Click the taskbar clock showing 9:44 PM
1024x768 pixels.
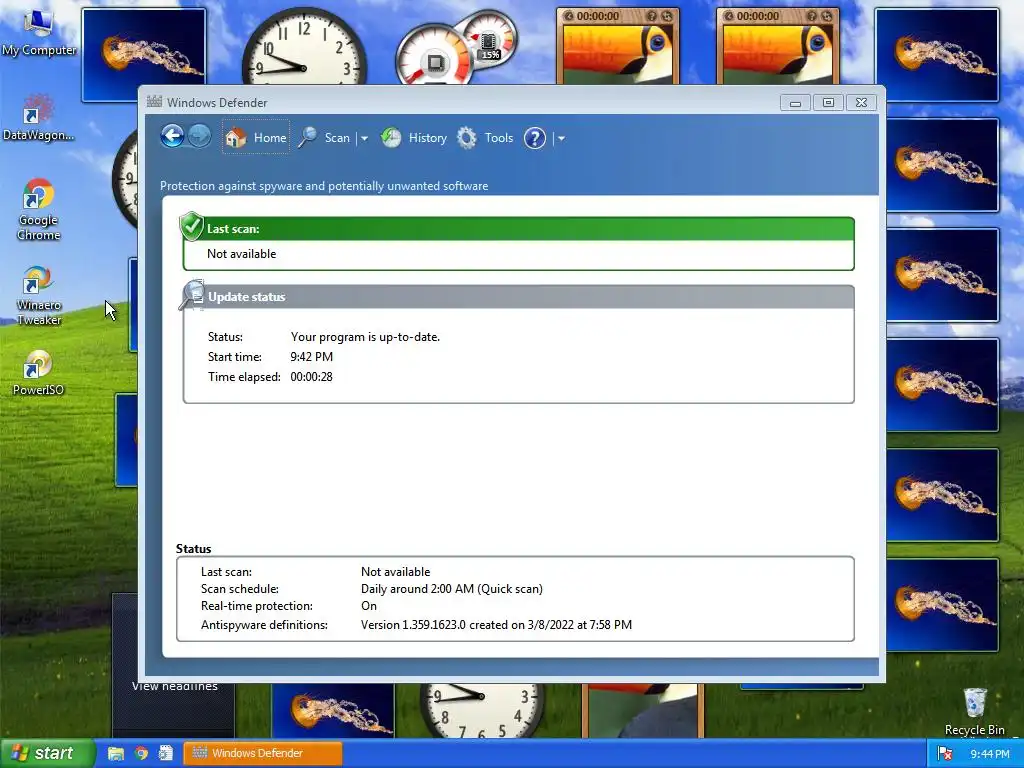990,754
